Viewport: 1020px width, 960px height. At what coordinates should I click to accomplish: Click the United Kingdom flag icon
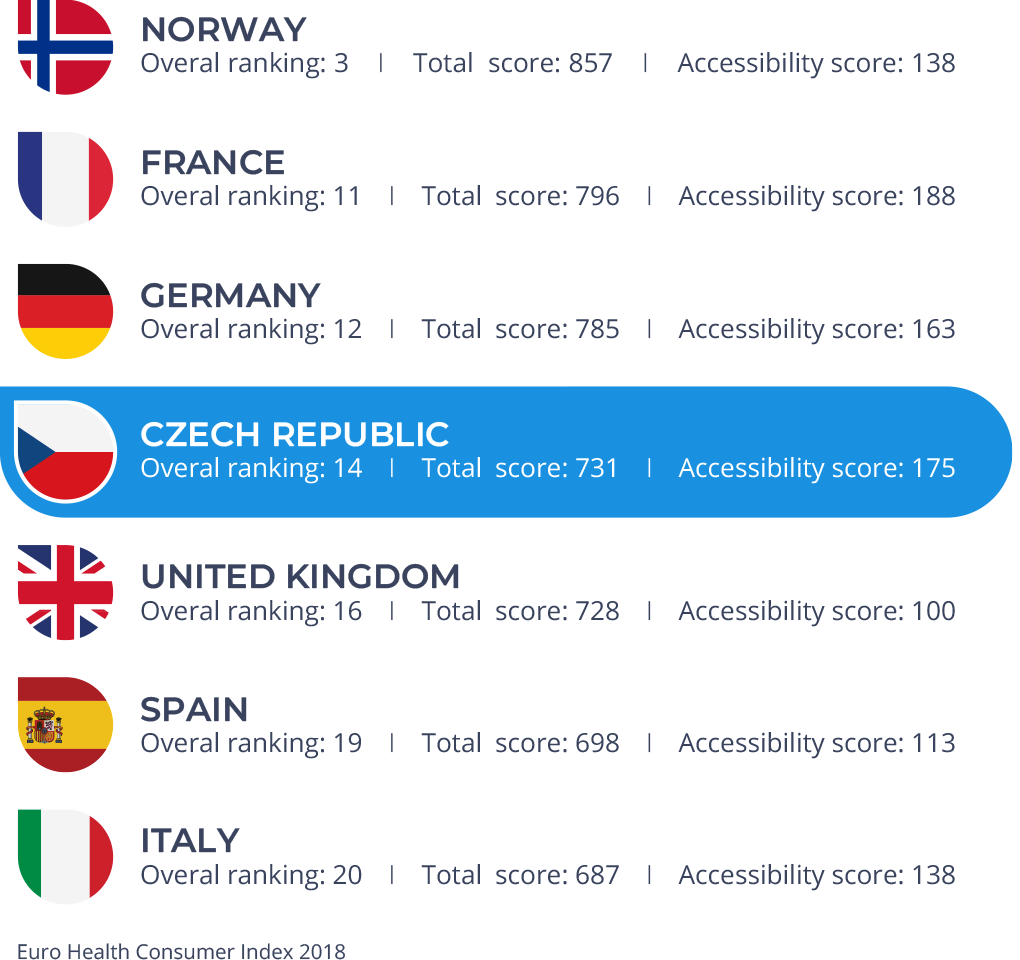(65, 592)
